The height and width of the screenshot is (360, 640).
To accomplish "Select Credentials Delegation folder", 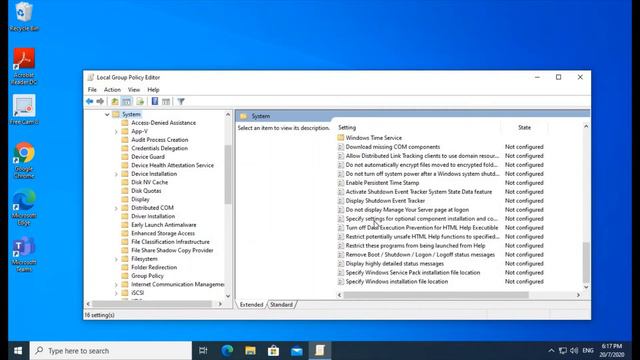I will 159,148.
